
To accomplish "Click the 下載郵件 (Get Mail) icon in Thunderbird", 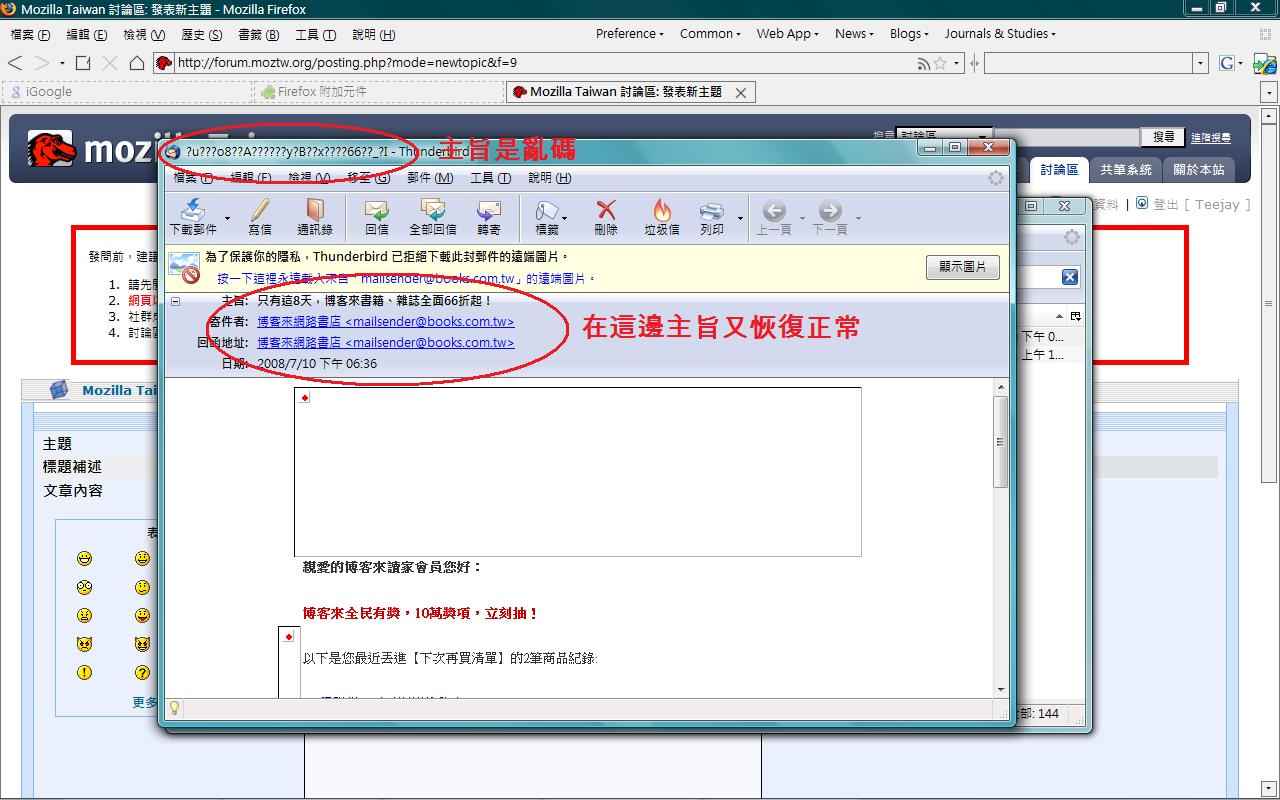I will click(194, 211).
